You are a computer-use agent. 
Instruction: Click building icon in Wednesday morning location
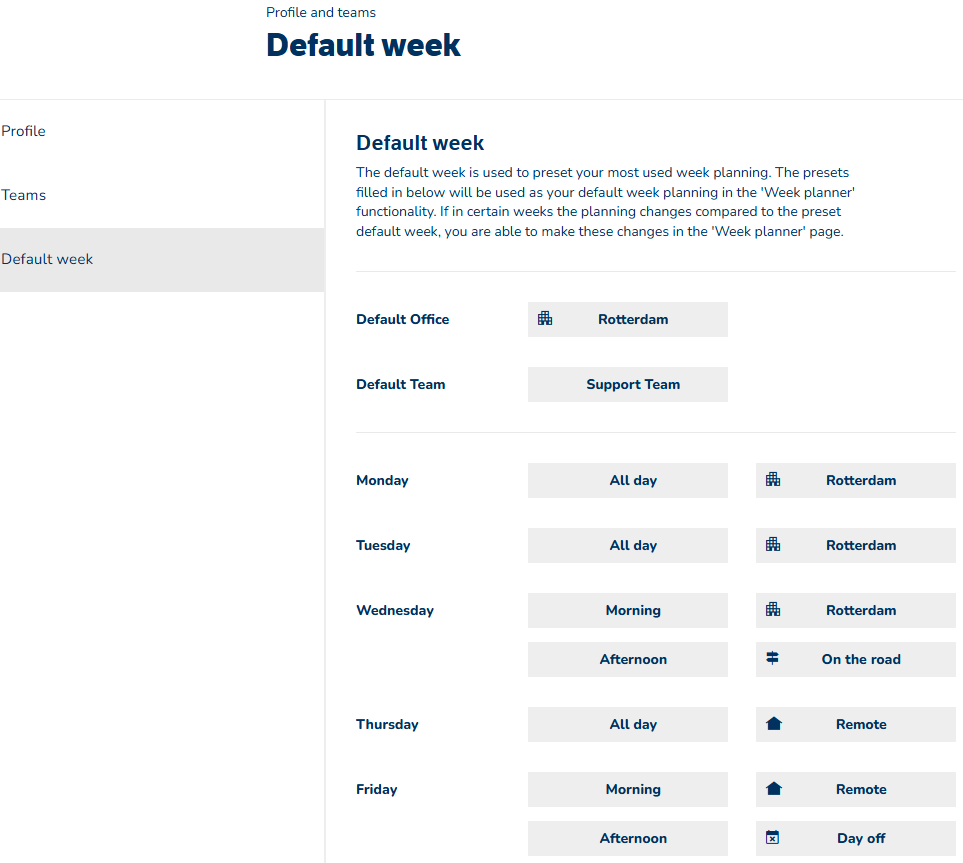click(773, 610)
